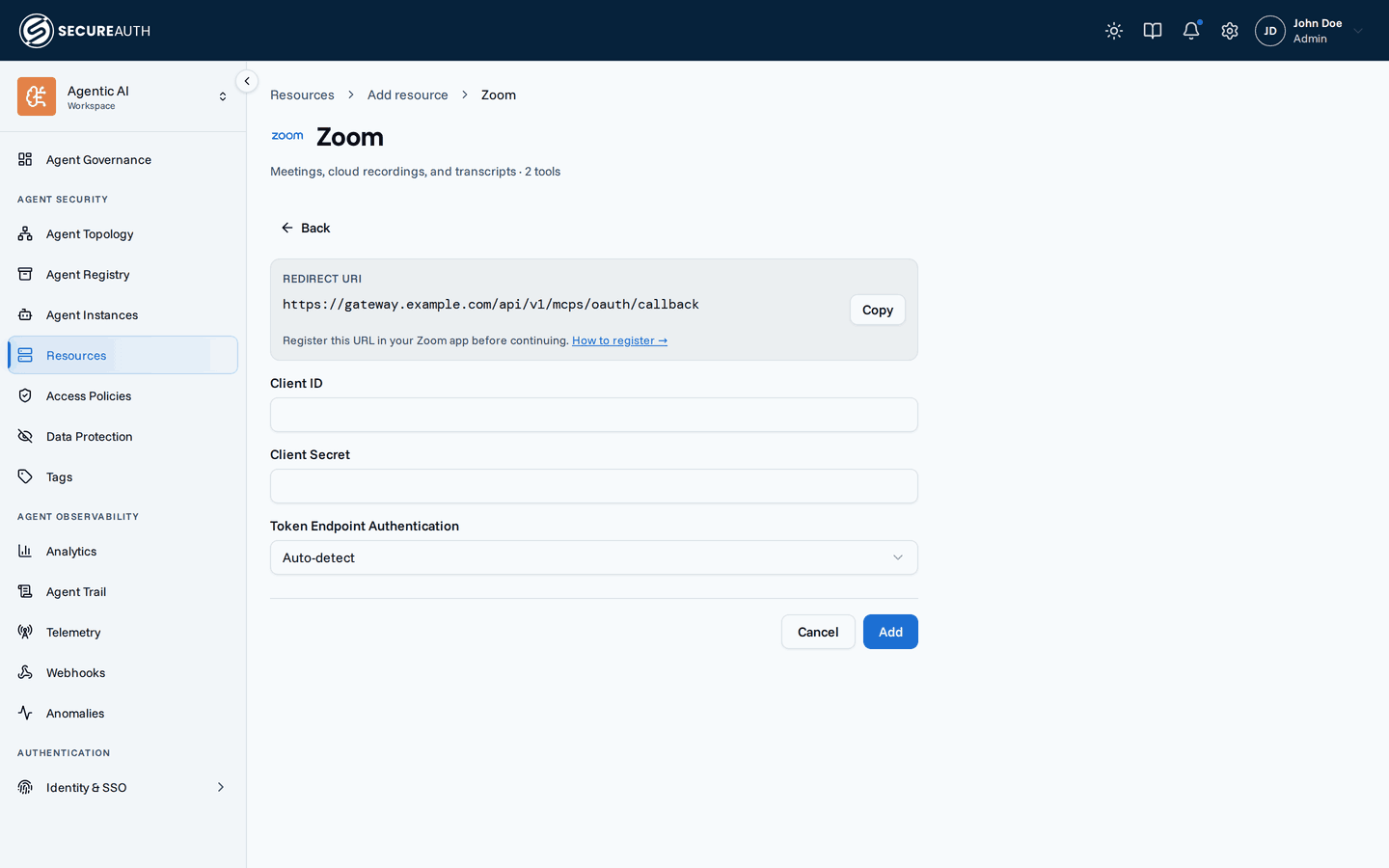The width and height of the screenshot is (1389, 868).
Task: Click the Telemetry antenna icon
Action: click(x=25, y=632)
